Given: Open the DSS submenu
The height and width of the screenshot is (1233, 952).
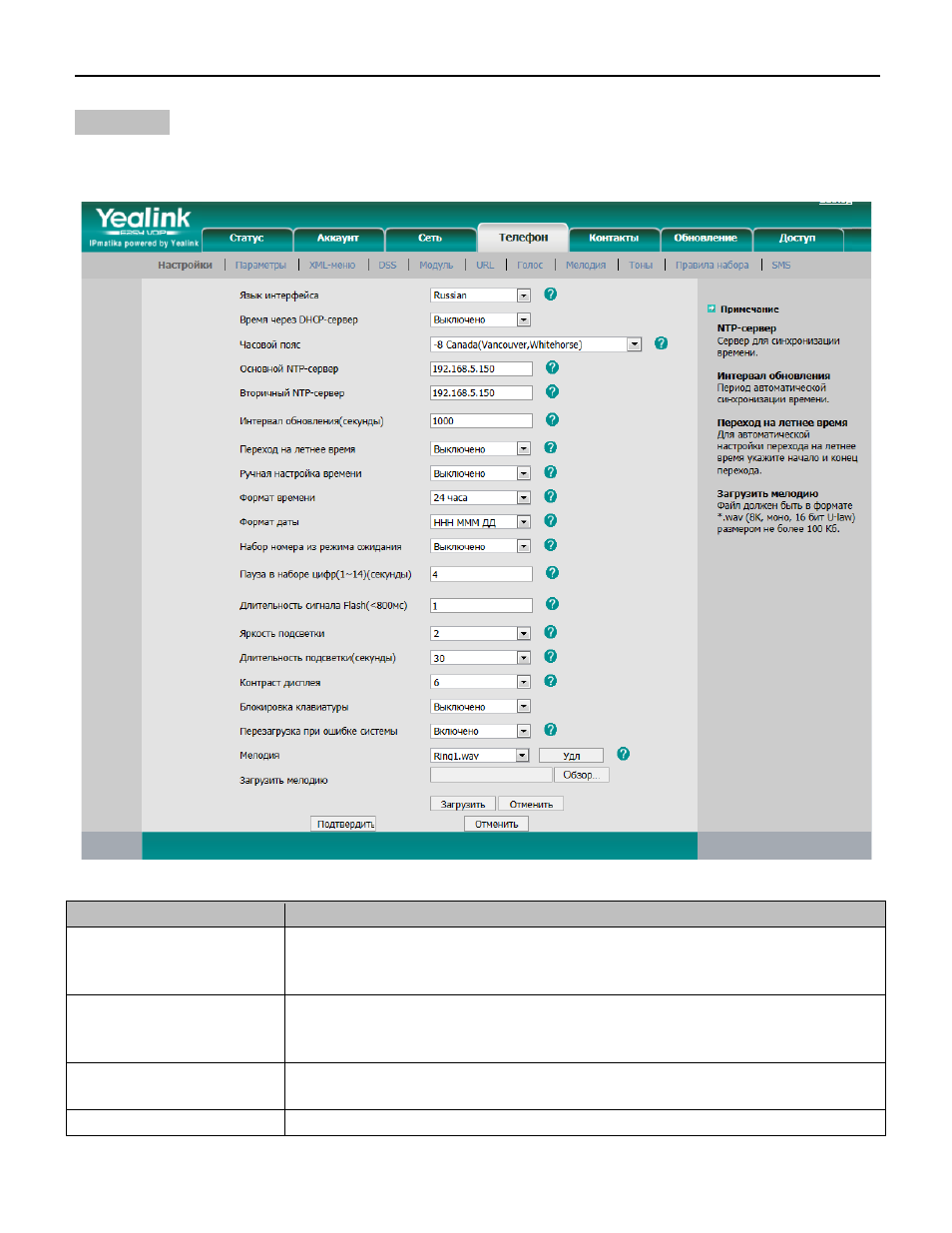Looking at the screenshot, I should click(x=387, y=266).
